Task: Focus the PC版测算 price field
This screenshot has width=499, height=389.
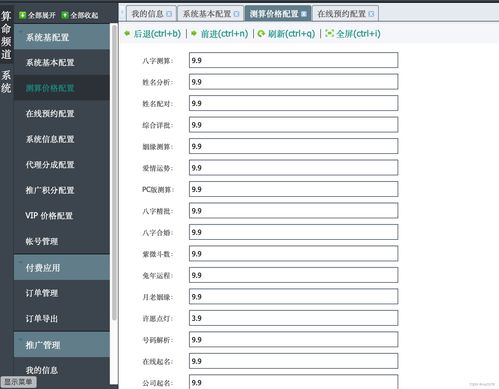Action: pyautogui.click(x=293, y=189)
